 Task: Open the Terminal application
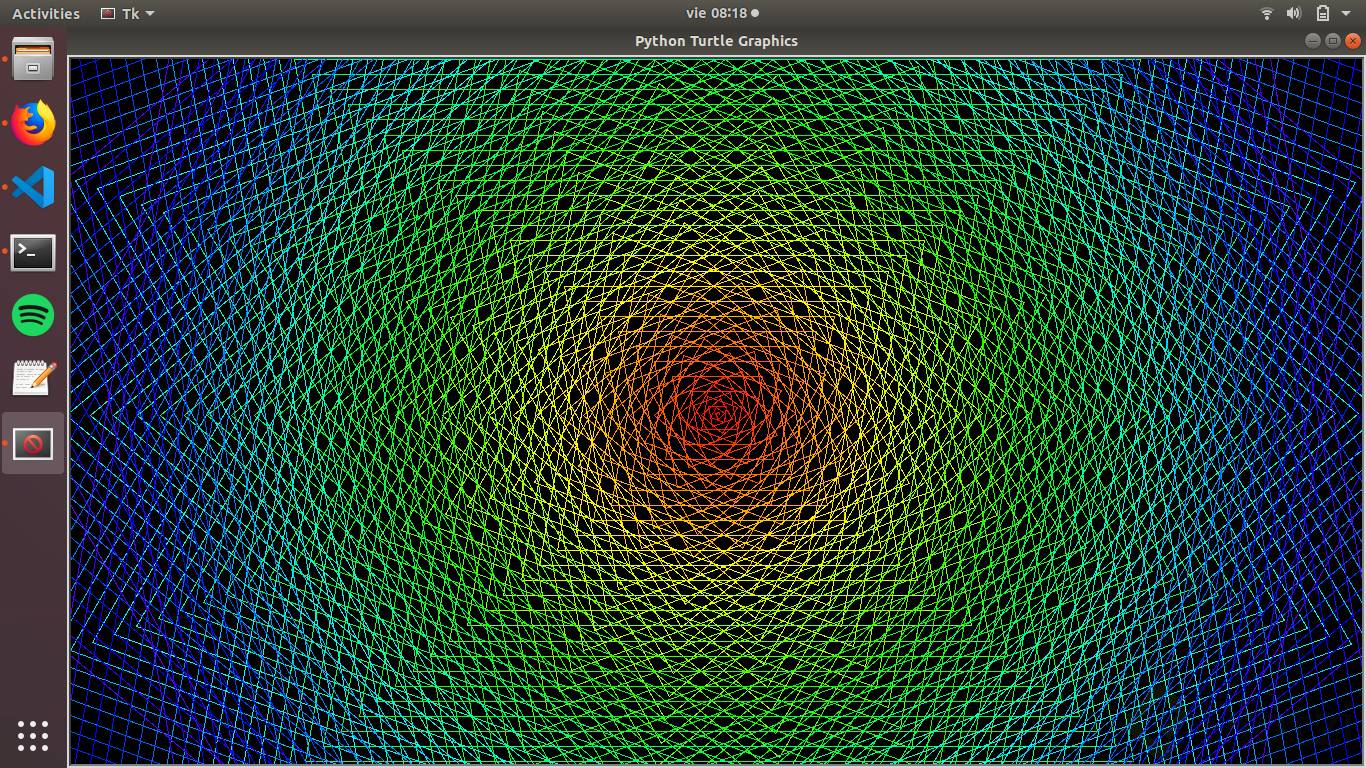pos(32,253)
